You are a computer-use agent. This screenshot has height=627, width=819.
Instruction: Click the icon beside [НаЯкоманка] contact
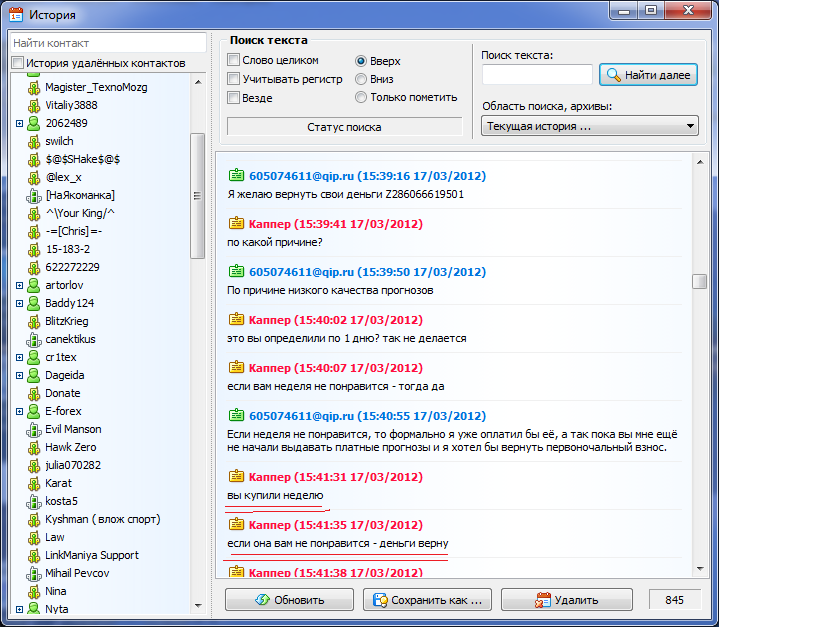tap(34, 195)
